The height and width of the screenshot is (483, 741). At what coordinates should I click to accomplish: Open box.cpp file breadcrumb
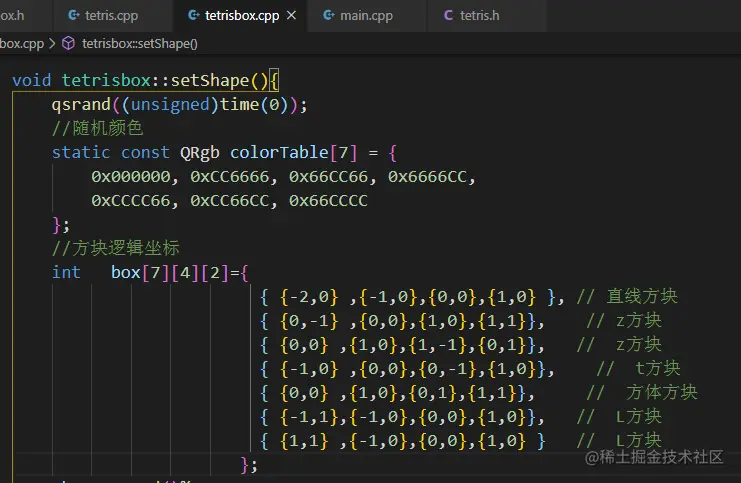tap(22, 44)
